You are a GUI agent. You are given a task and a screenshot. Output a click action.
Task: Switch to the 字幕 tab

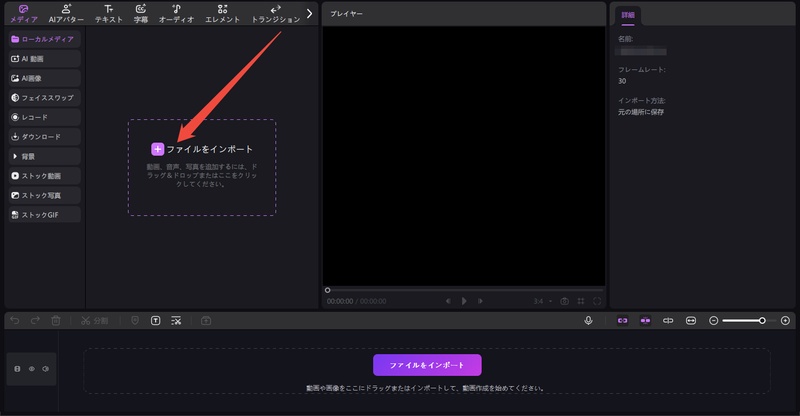[141, 14]
